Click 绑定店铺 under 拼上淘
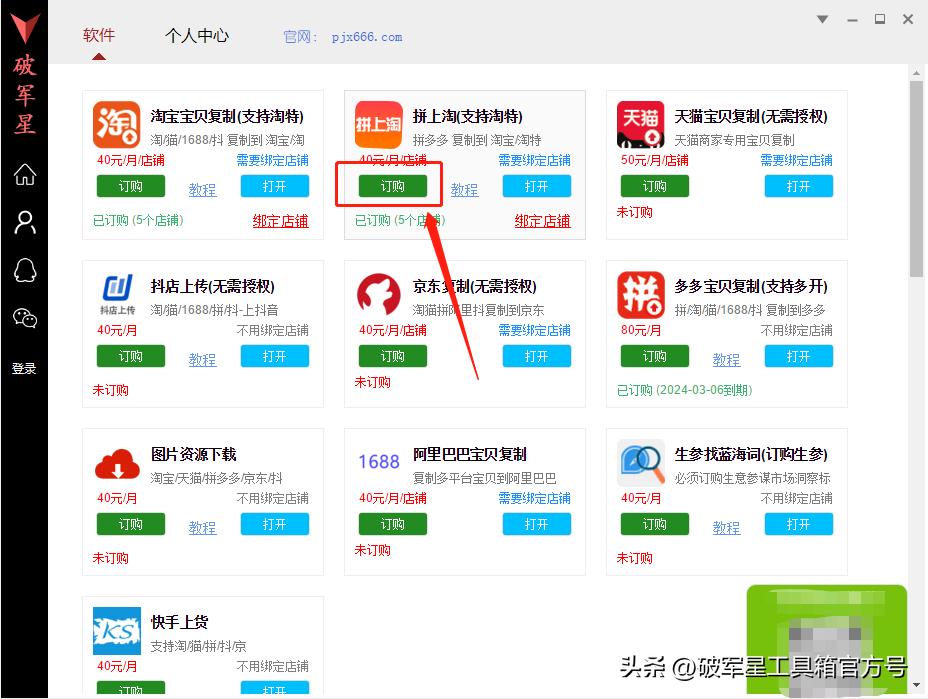 [x=542, y=220]
